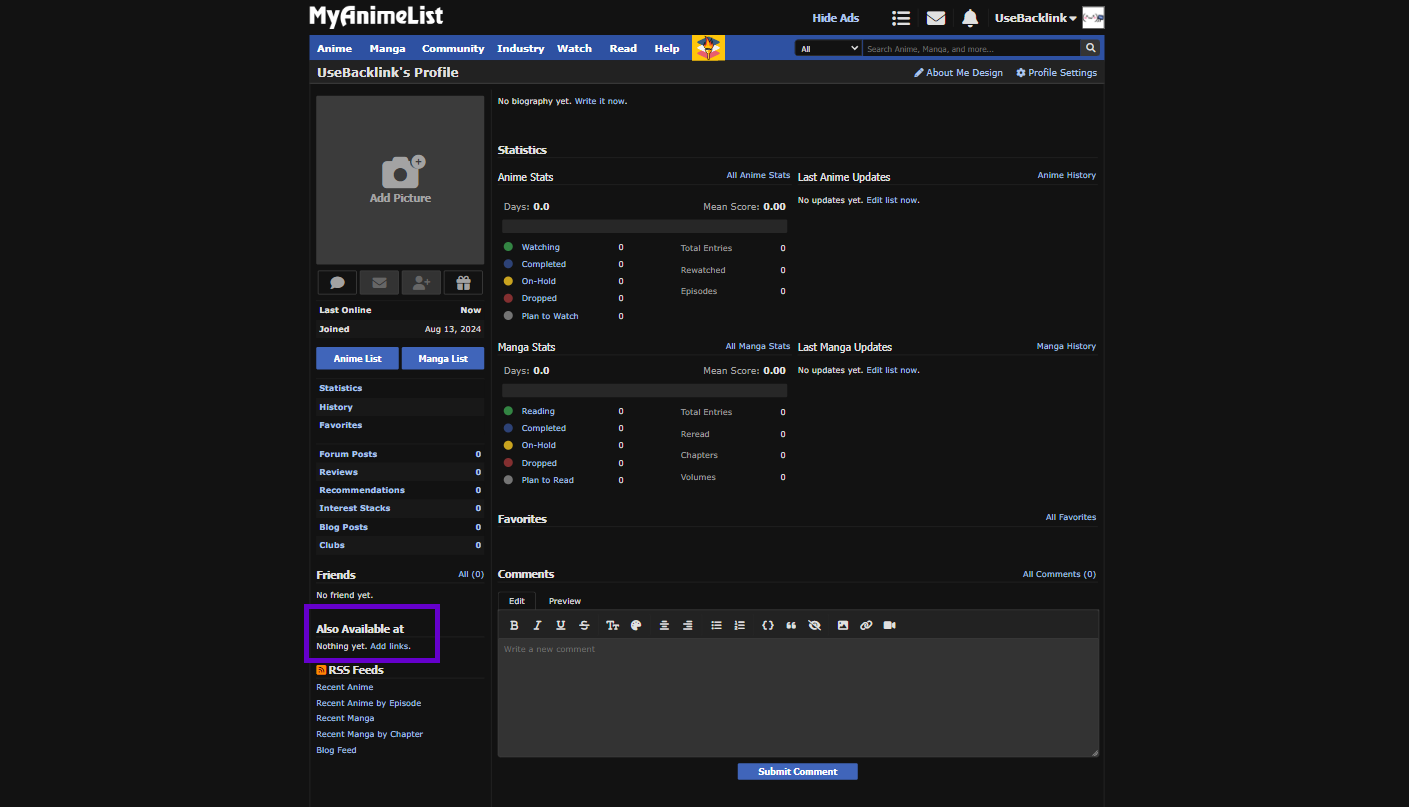
Task: Apply italic formatting in comment toolbar
Action: tap(537, 625)
